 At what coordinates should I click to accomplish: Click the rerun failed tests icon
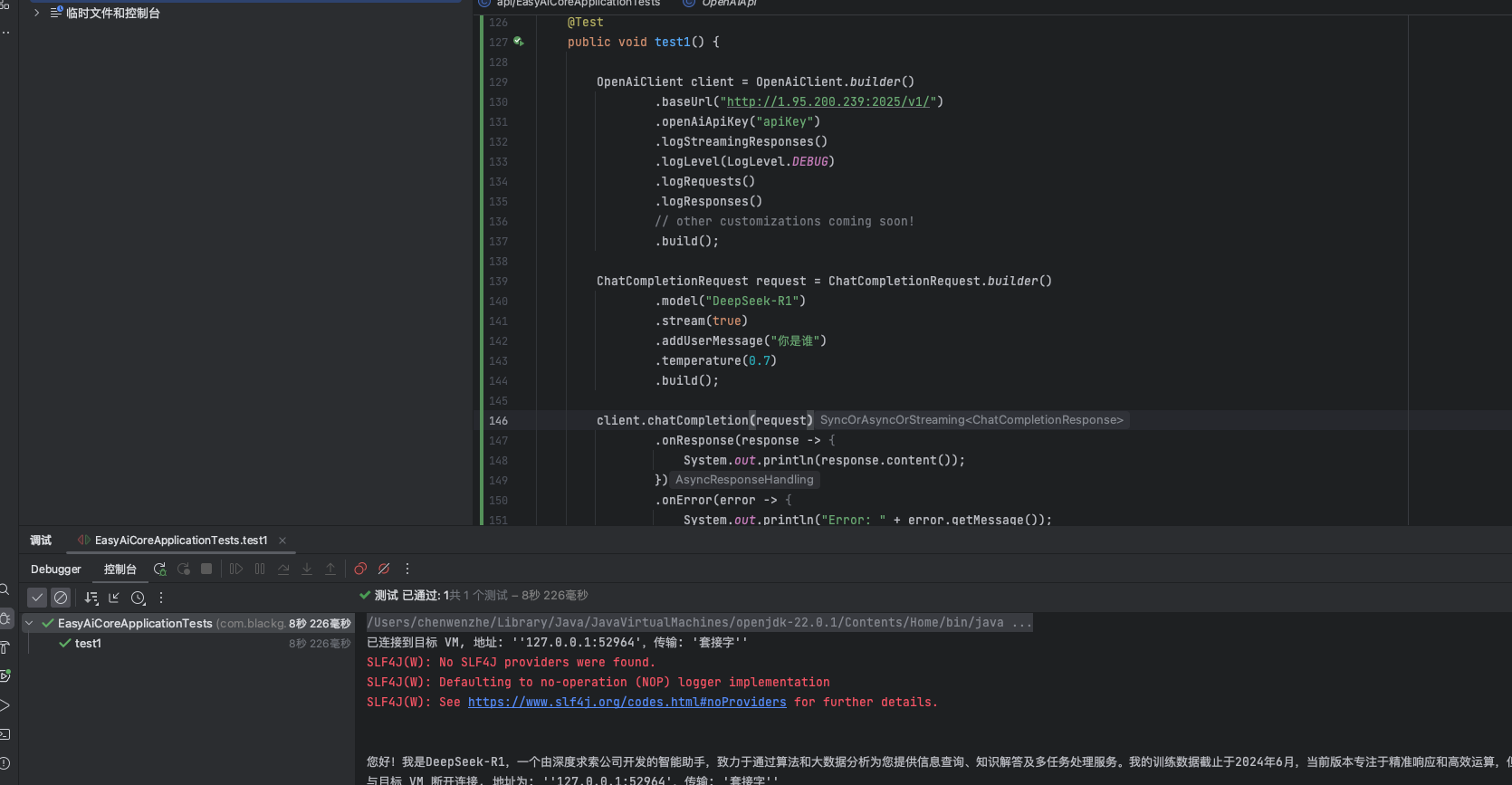tap(184, 569)
